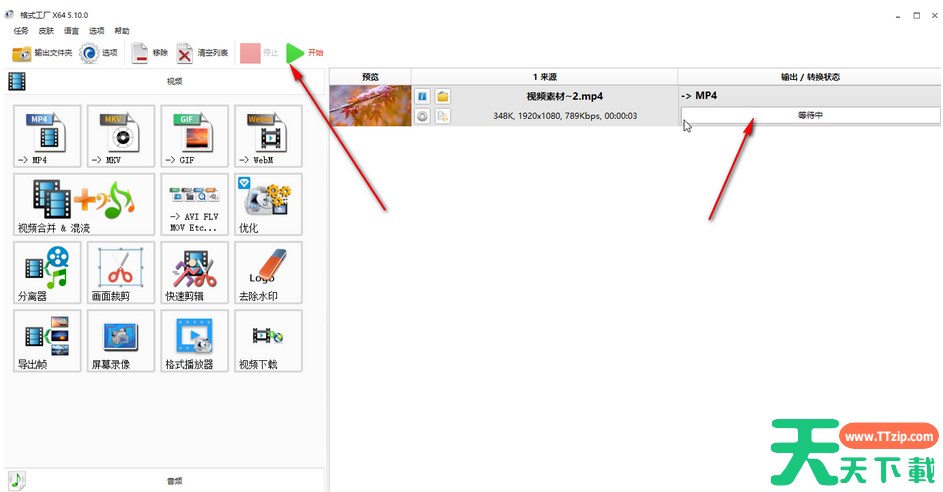Click the green 开始 start button
This screenshot has width=943, height=492.
pyautogui.click(x=295, y=53)
